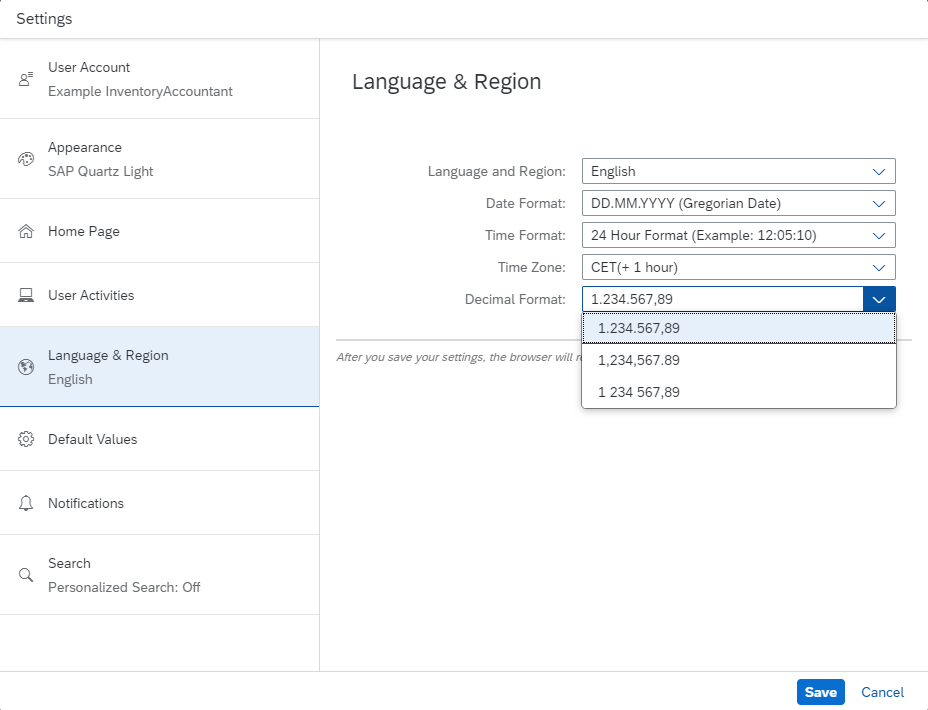Switch to the Appearance settings section
The image size is (928, 710).
coord(160,159)
